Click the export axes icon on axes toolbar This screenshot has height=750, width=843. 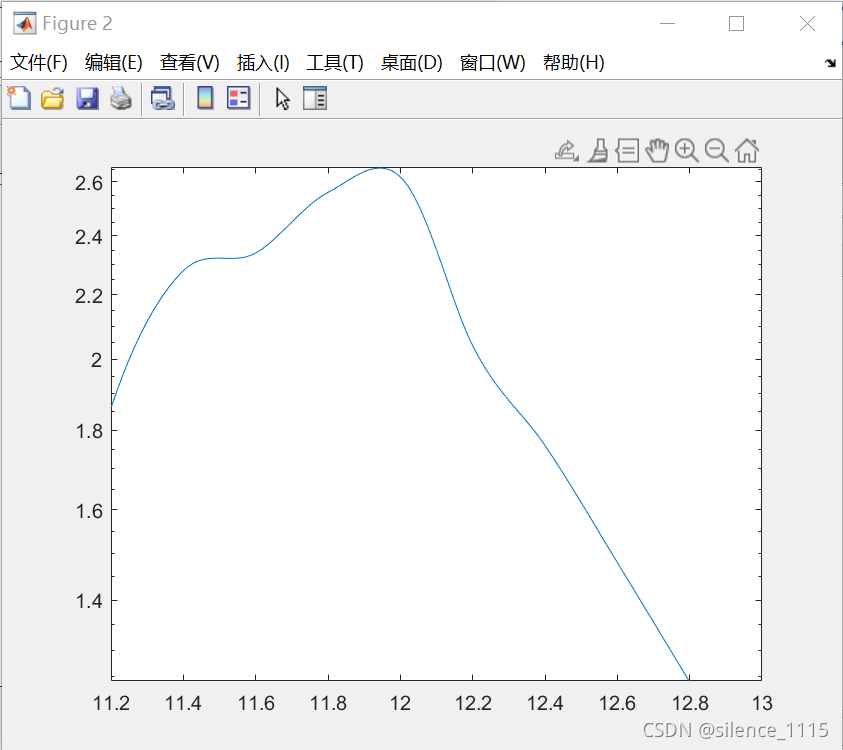click(566, 150)
